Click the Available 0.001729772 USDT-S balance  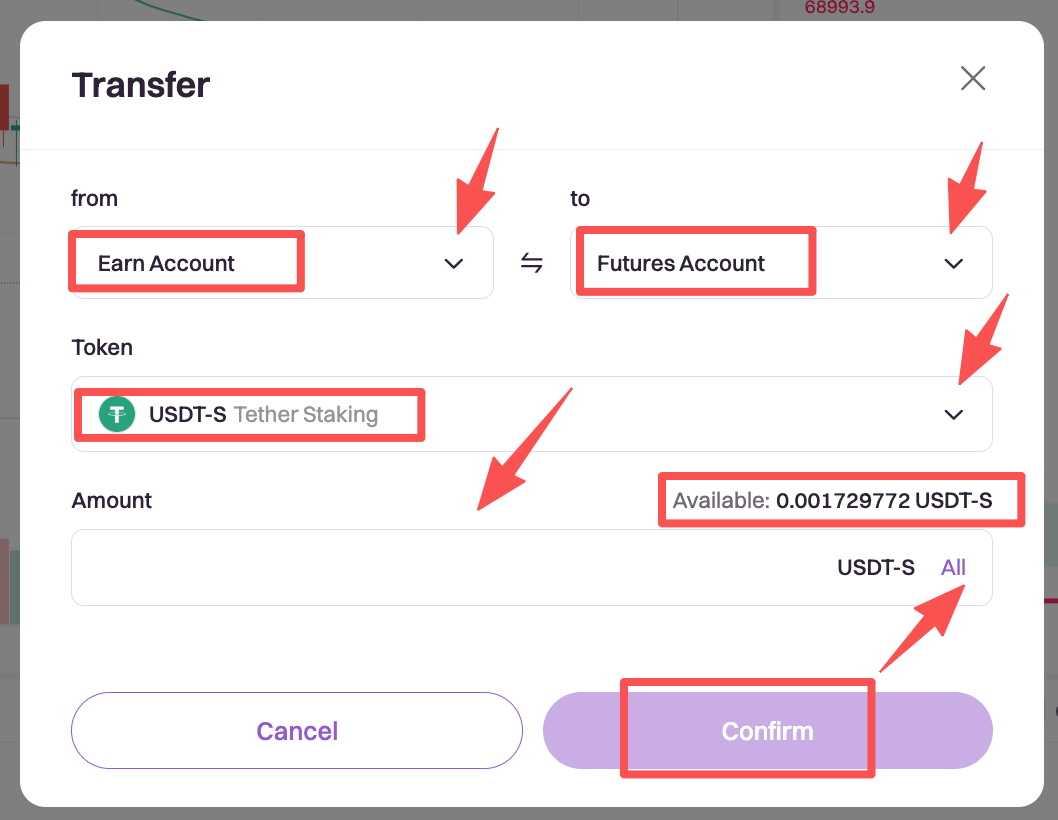833,500
